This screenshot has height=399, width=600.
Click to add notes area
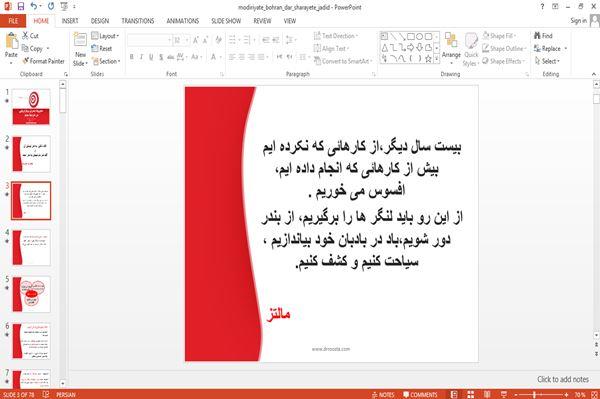pyautogui.click(x=562, y=379)
